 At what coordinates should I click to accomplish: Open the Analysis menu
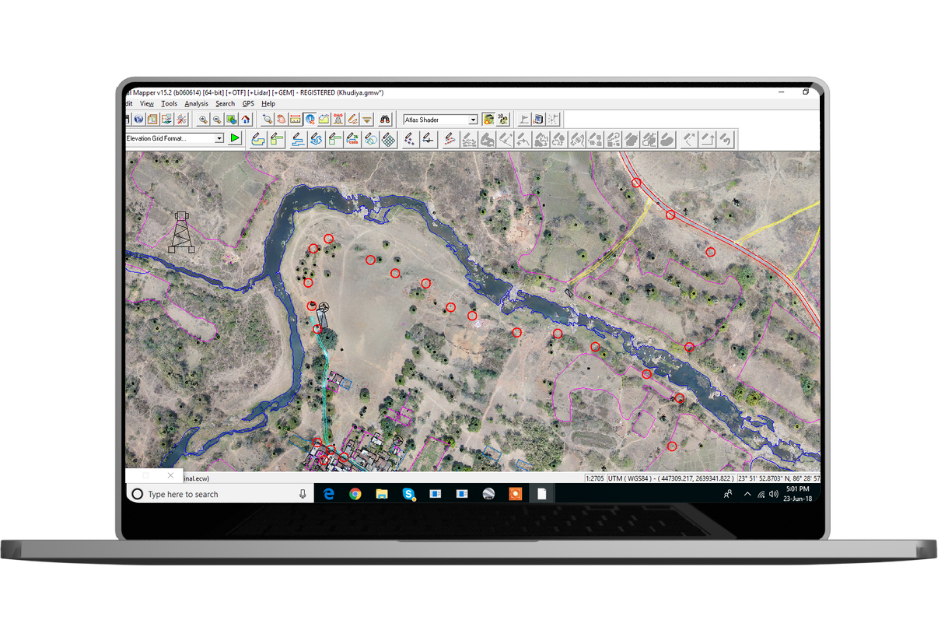coord(196,104)
